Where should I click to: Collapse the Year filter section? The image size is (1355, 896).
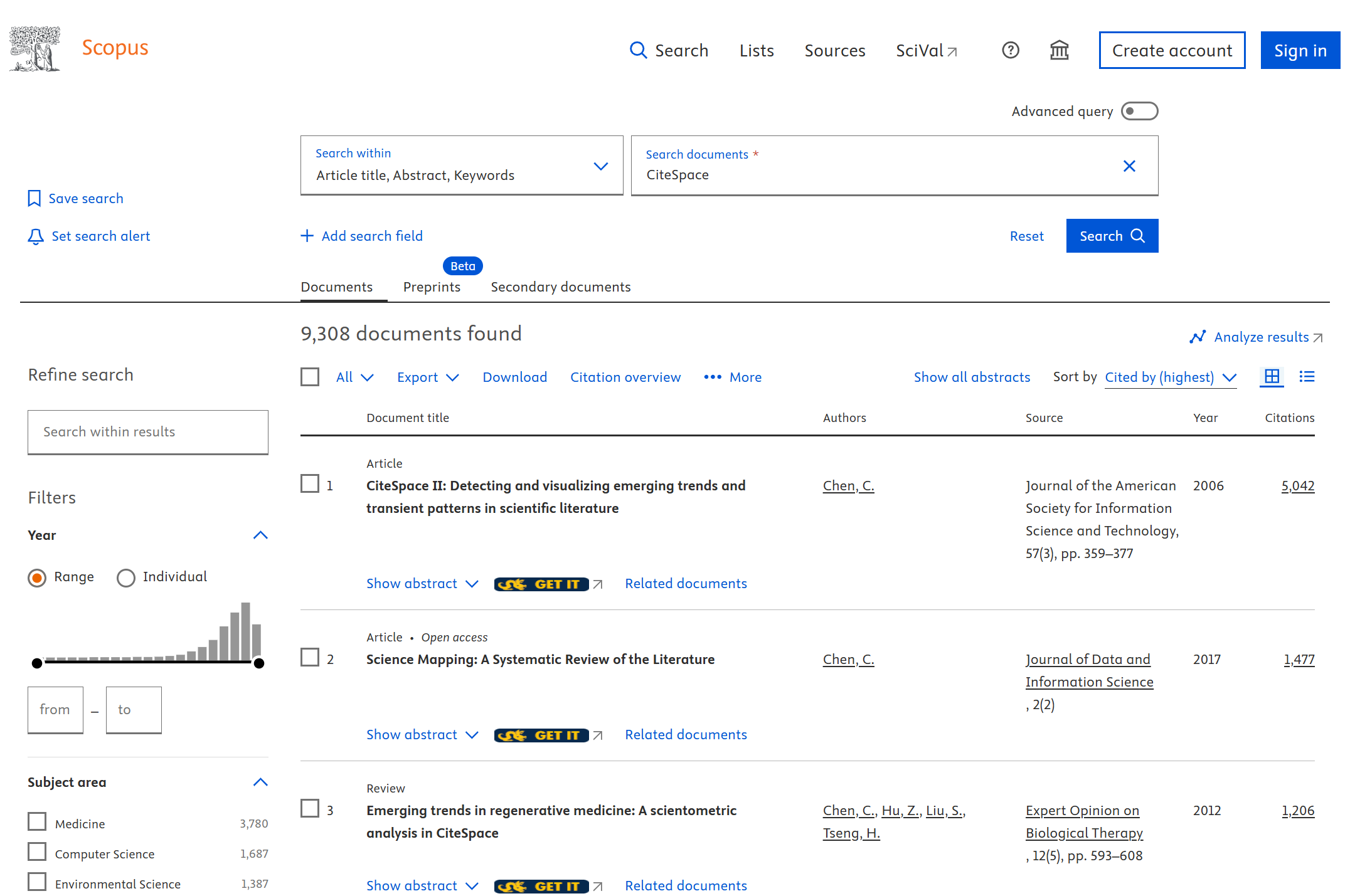[x=260, y=535]
